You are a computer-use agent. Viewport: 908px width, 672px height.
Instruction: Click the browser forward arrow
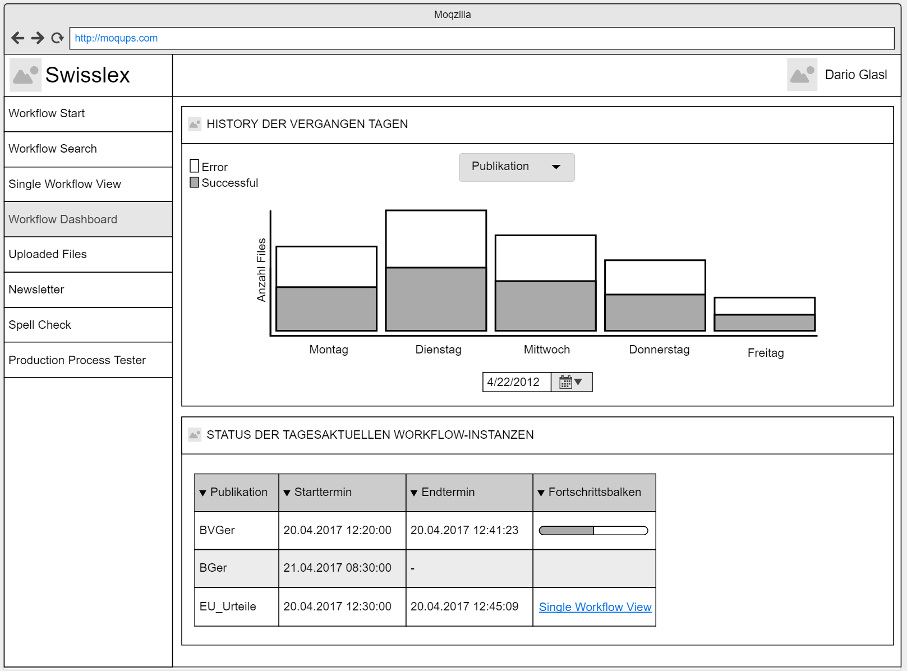click(x=38, y=38)
